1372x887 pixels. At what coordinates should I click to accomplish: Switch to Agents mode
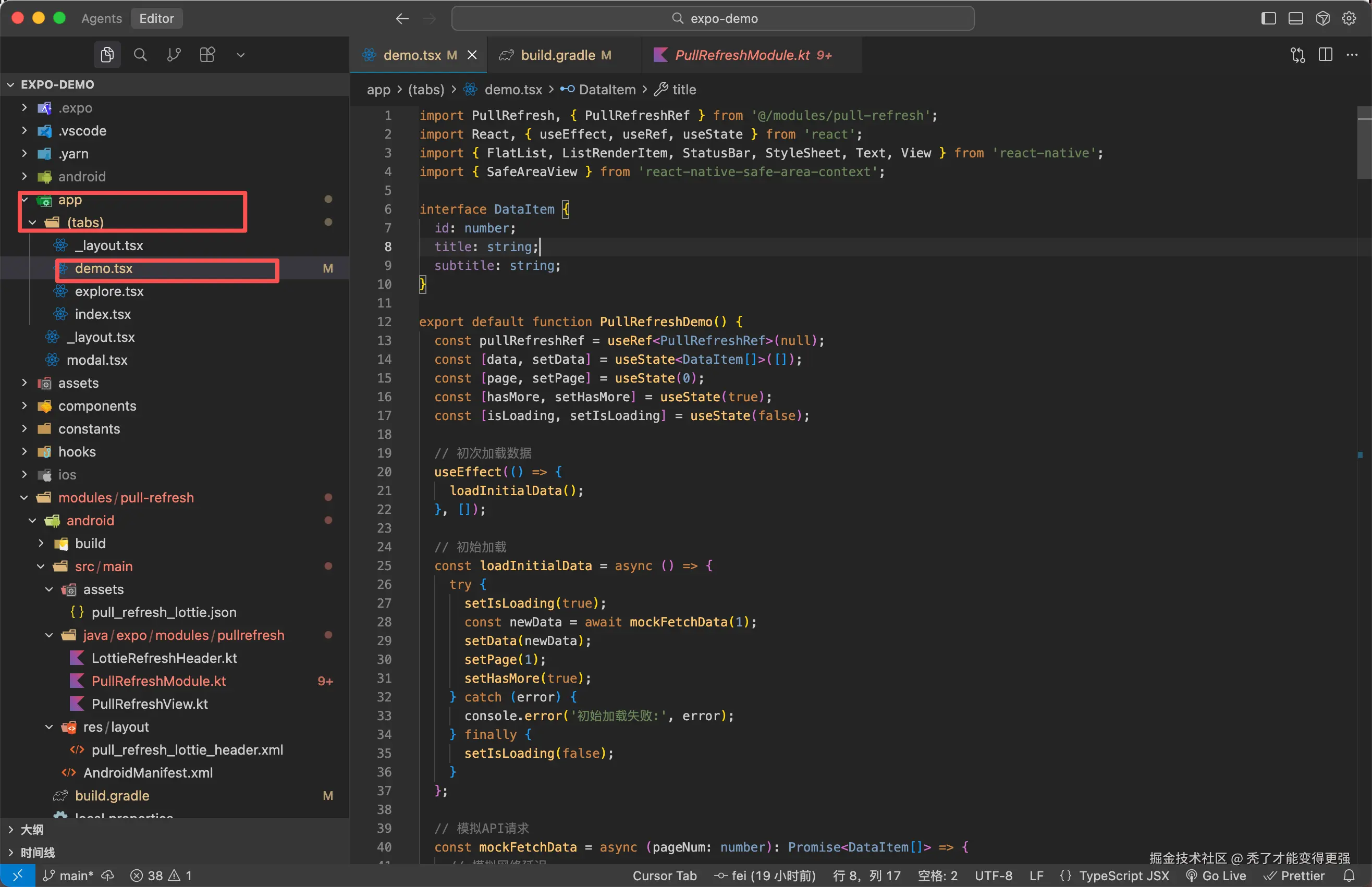pyautogui.click(x=101, y=18)
